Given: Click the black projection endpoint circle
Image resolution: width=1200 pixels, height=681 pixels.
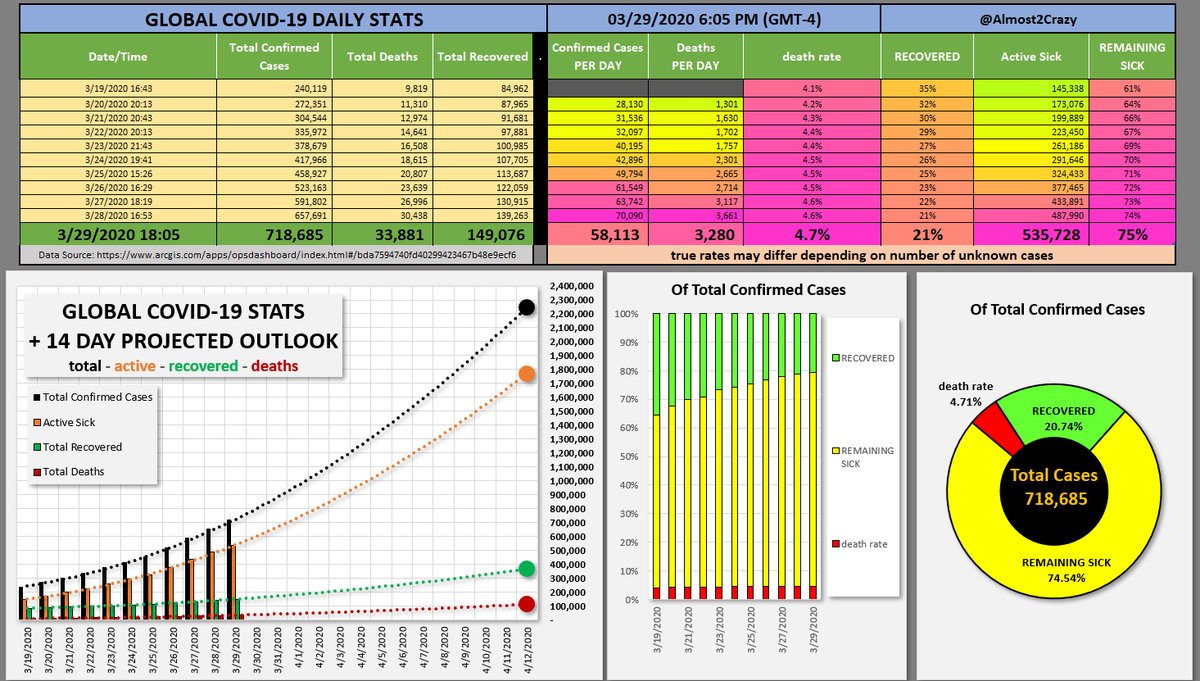Looking at the screenshot, I should (x=527, y=307).
